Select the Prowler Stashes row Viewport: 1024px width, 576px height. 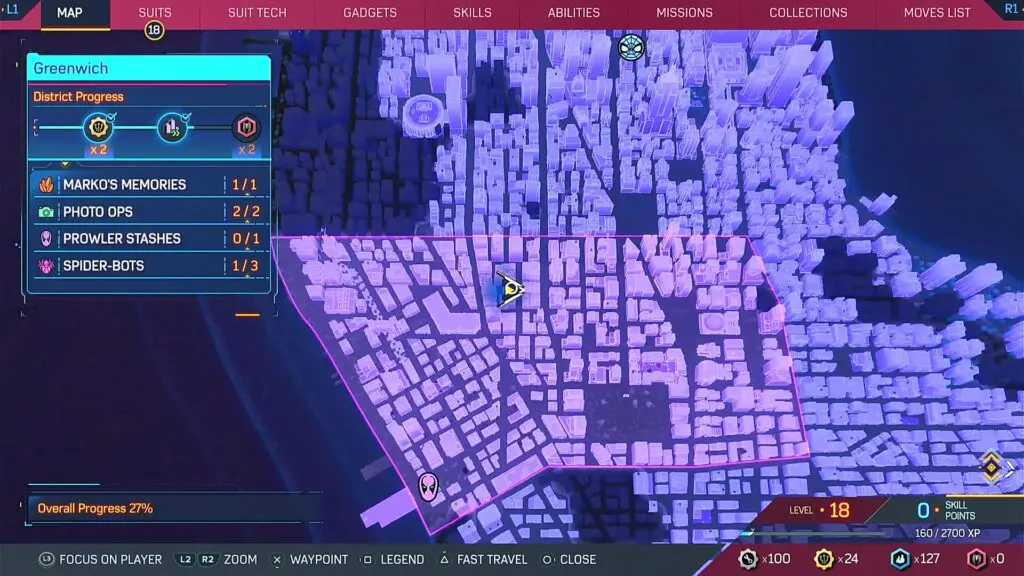tap(148, 239)
